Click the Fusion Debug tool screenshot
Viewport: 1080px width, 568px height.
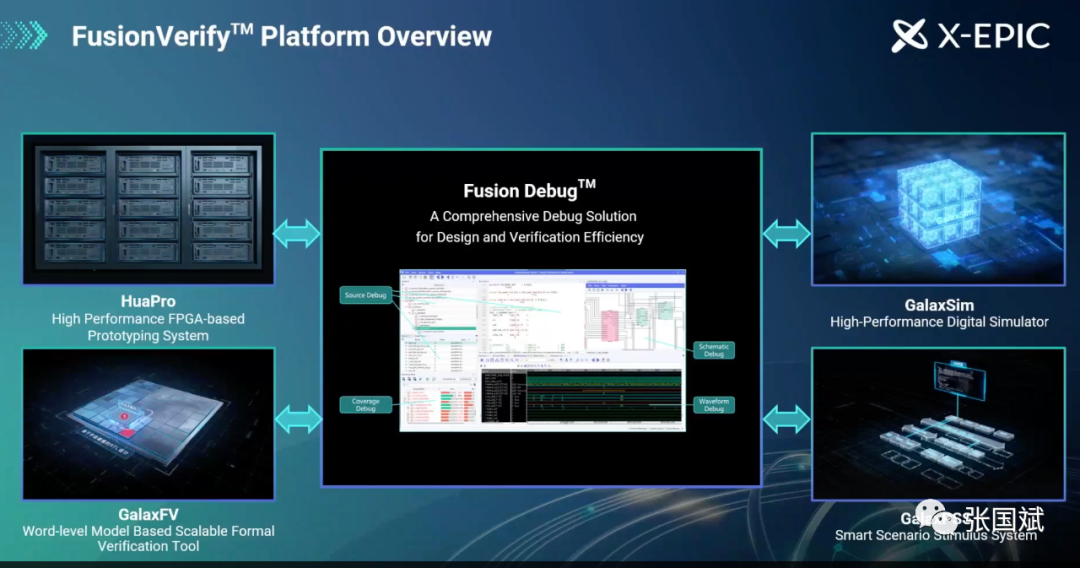[x=543, y=350]
